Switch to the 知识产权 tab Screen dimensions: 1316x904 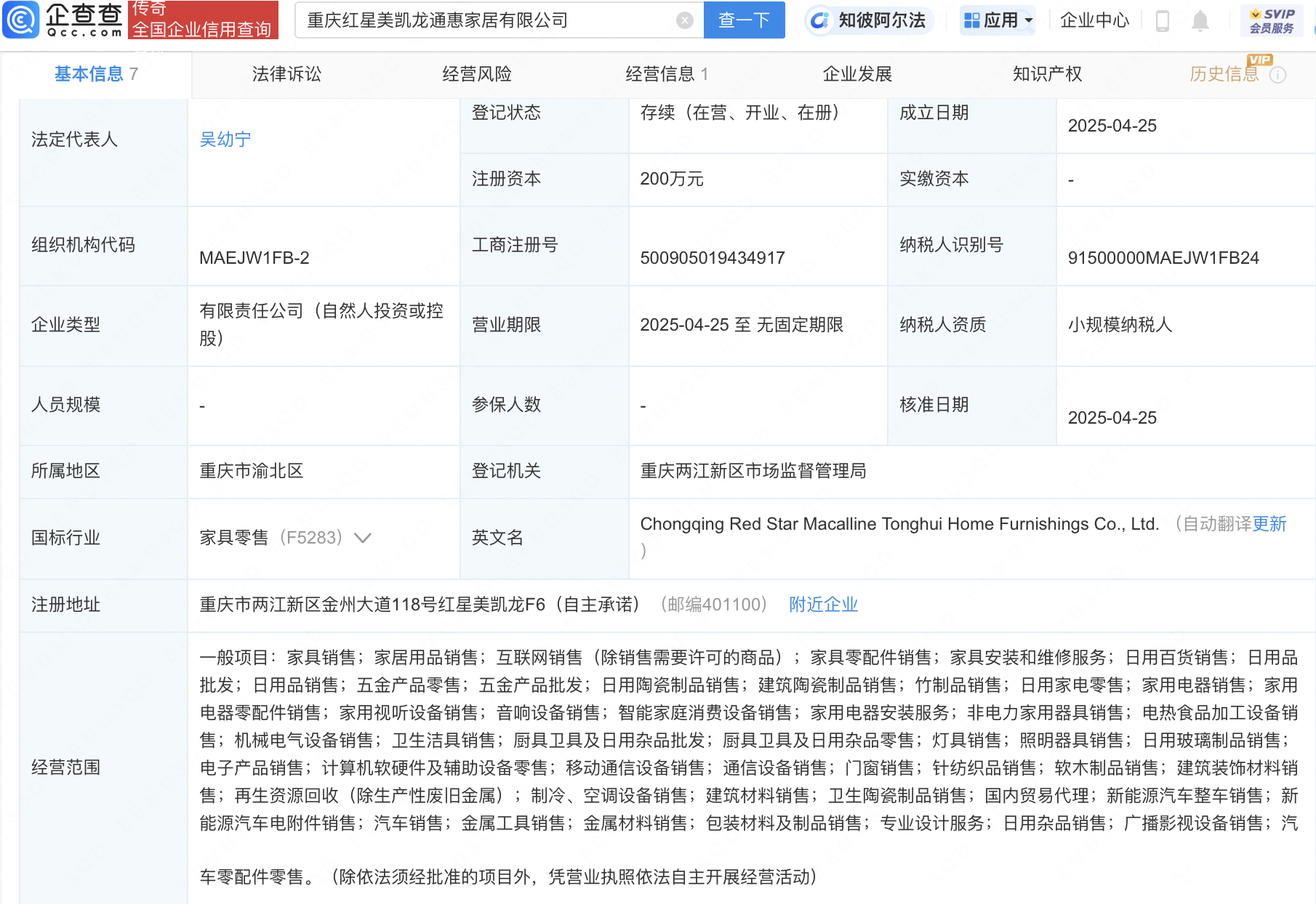coord(1048,74)
